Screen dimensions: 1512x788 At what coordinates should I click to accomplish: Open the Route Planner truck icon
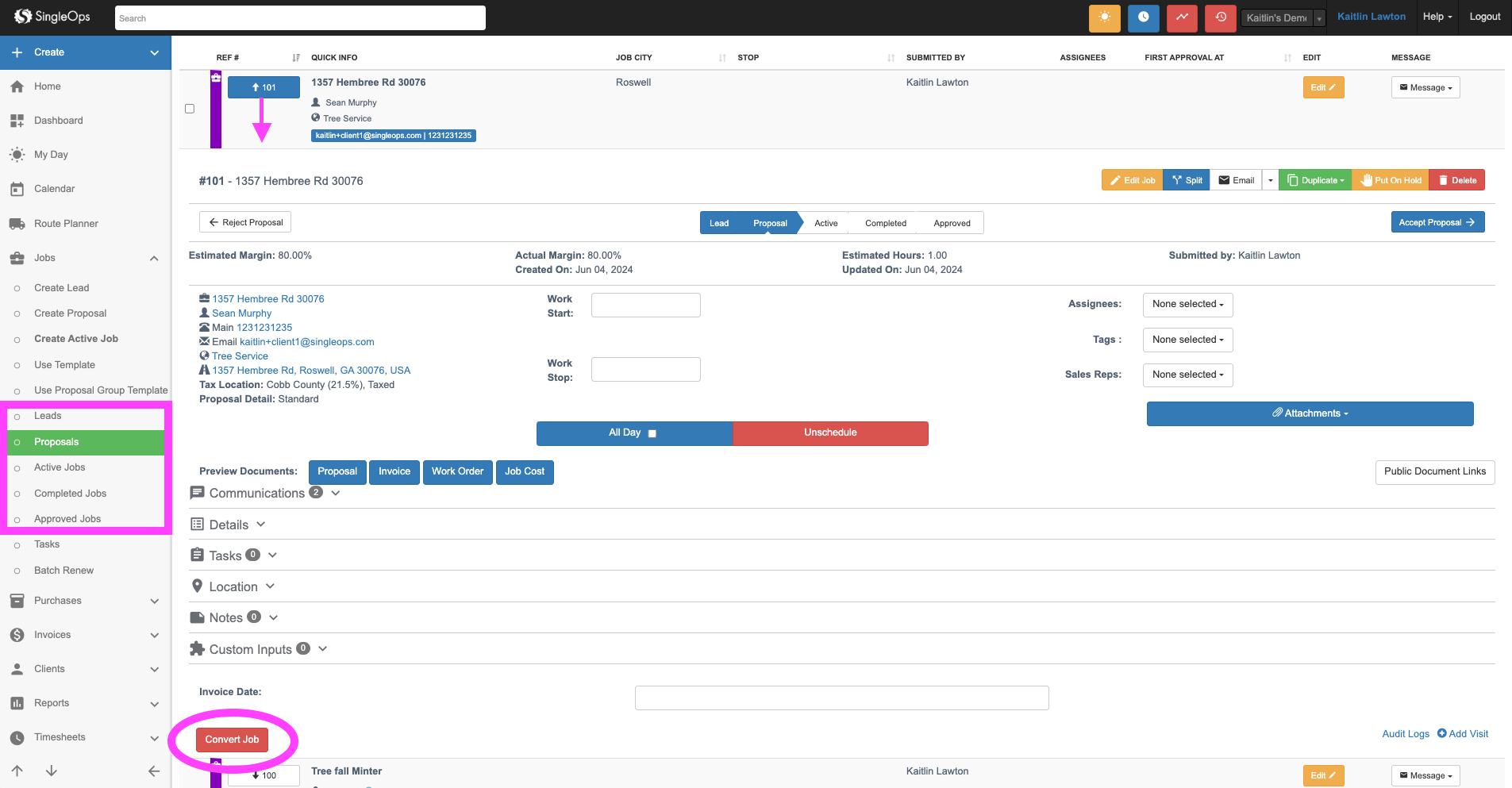(x=17, y=224)
